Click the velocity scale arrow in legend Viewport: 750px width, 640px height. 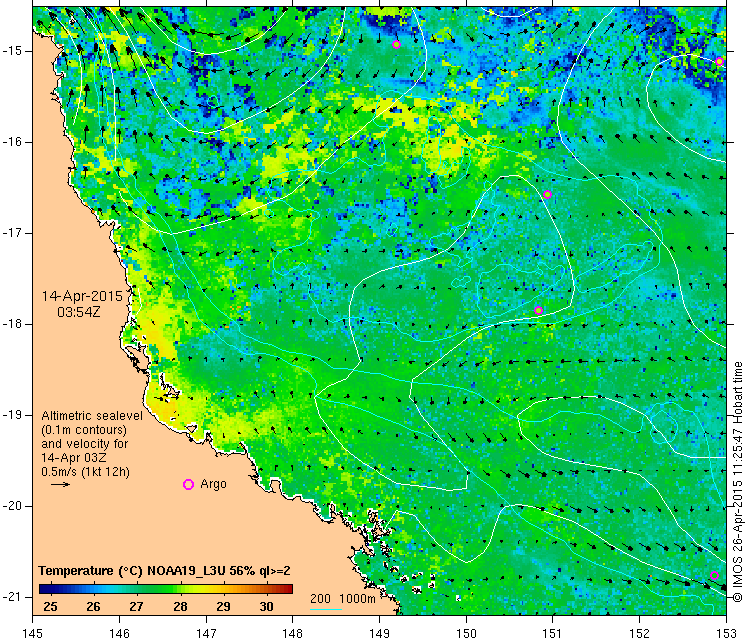click(60, 485)
